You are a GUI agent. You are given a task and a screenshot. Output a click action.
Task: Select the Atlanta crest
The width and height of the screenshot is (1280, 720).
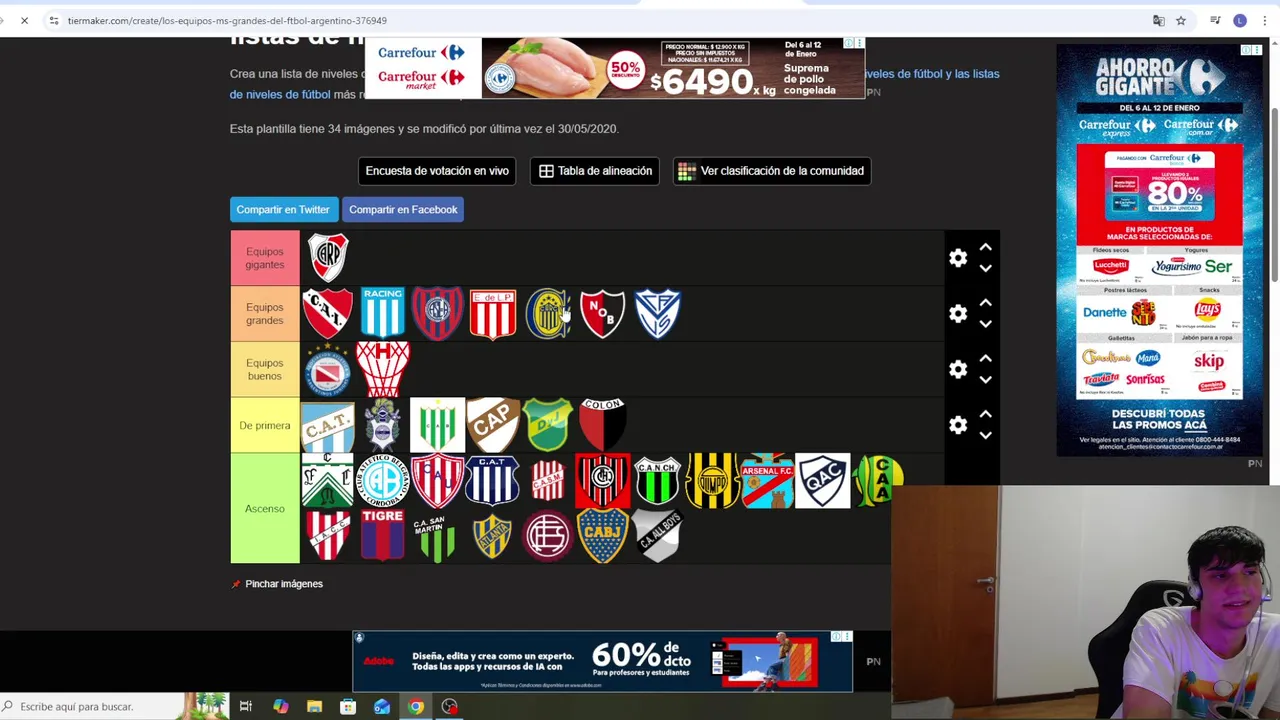pyautogui.click(x=492, y=537)
